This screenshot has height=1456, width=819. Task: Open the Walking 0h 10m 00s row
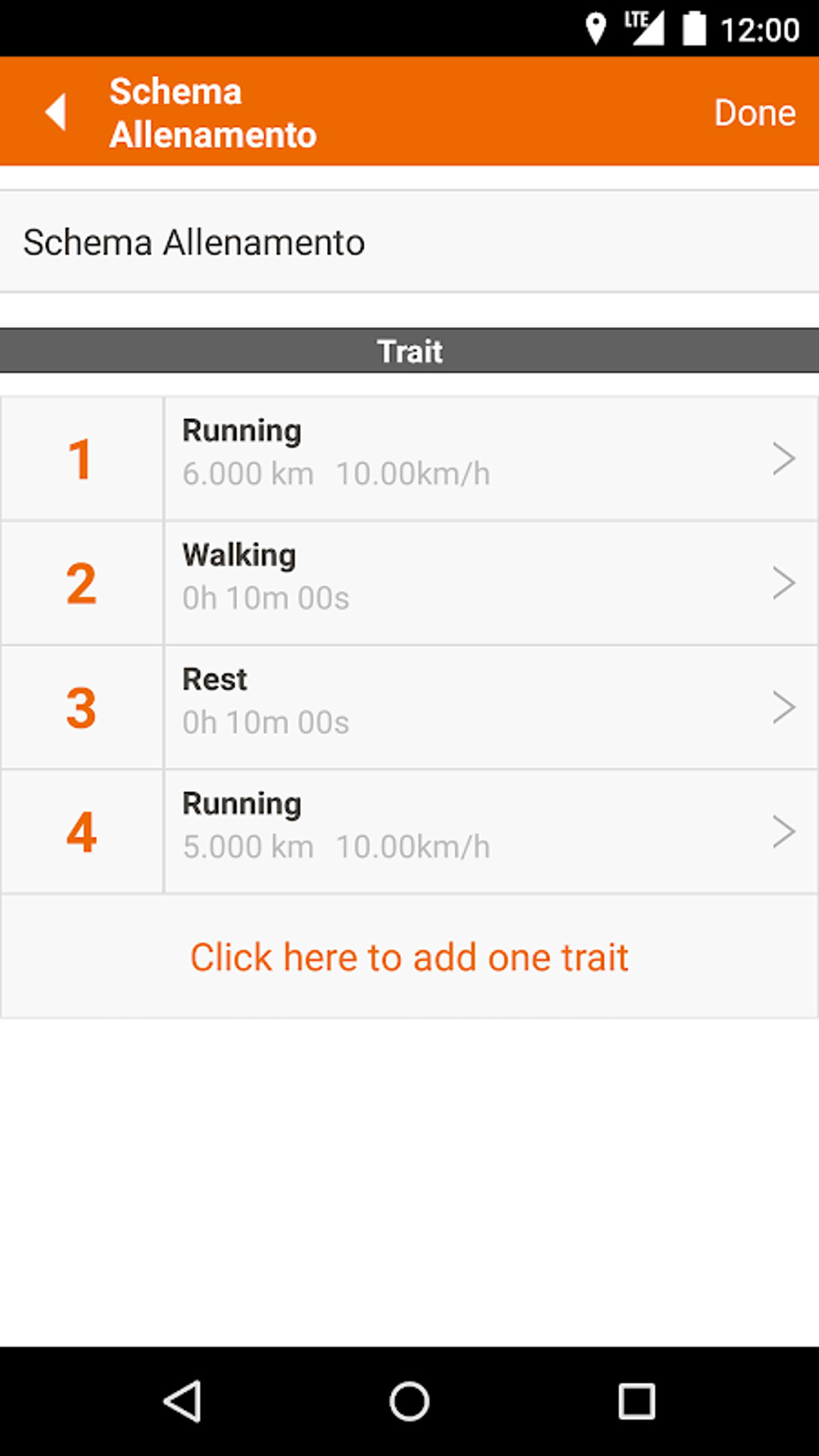coord(466,583)
